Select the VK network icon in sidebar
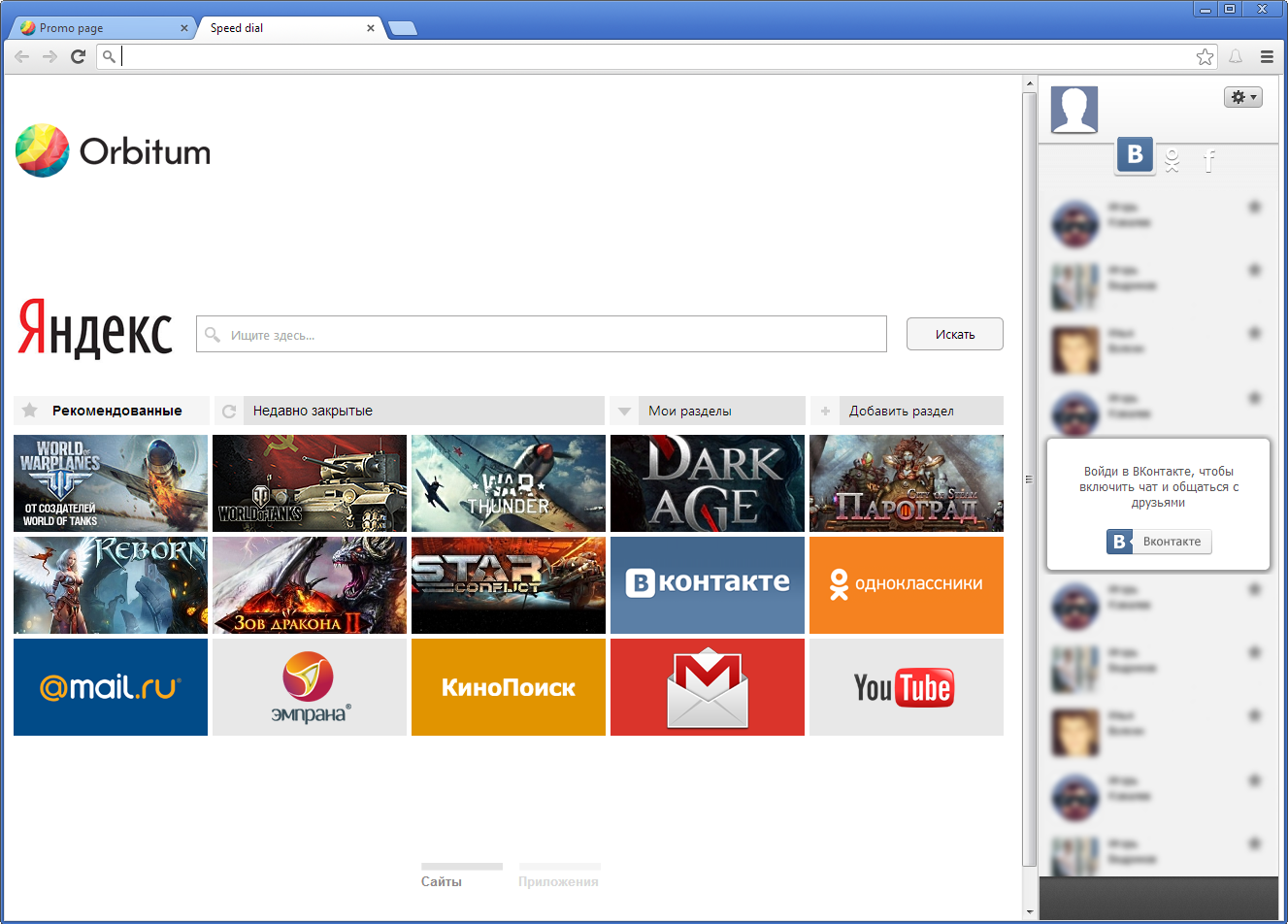 [x=1135, y=155]
